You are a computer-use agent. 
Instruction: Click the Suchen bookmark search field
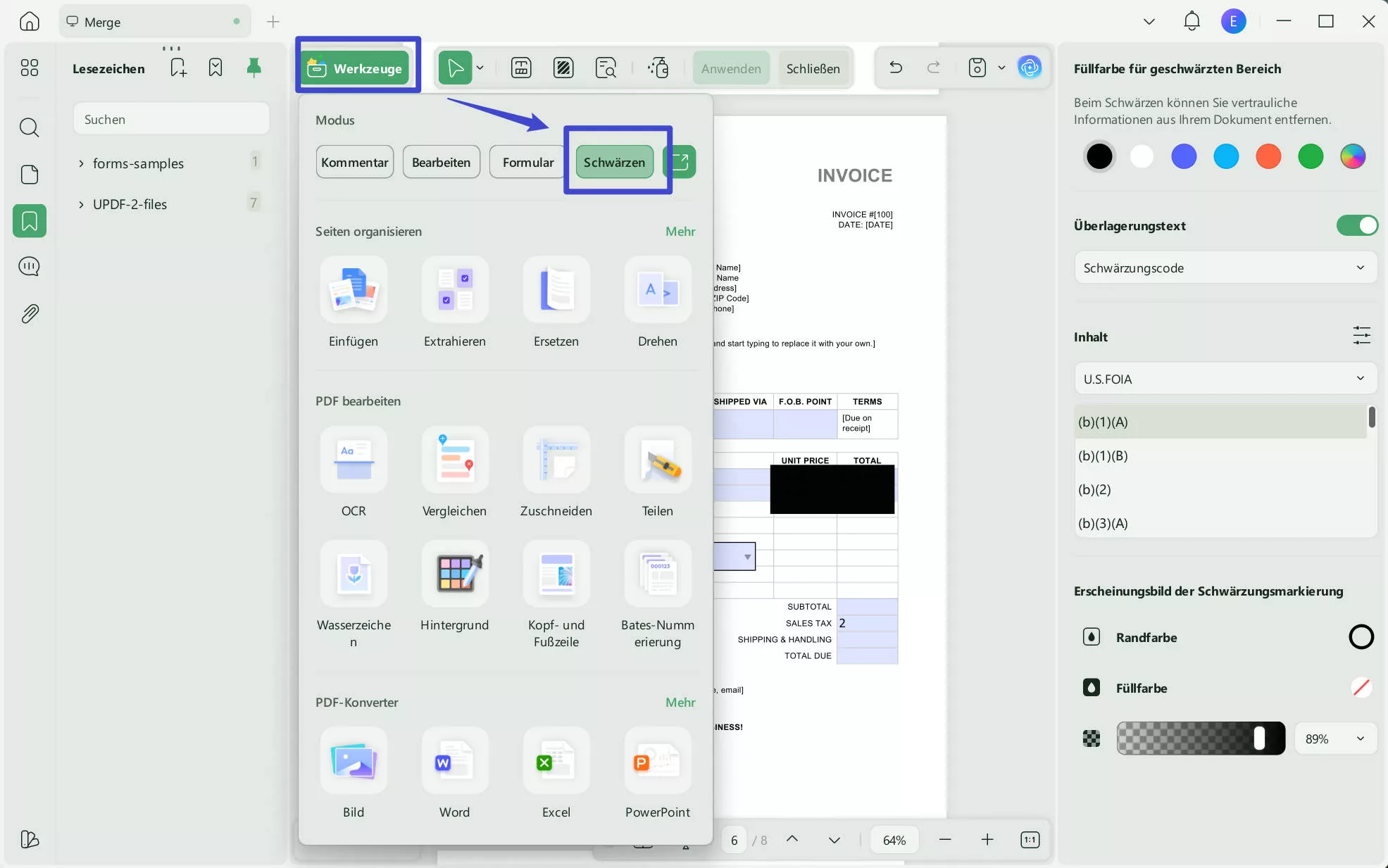coord(171,119)
